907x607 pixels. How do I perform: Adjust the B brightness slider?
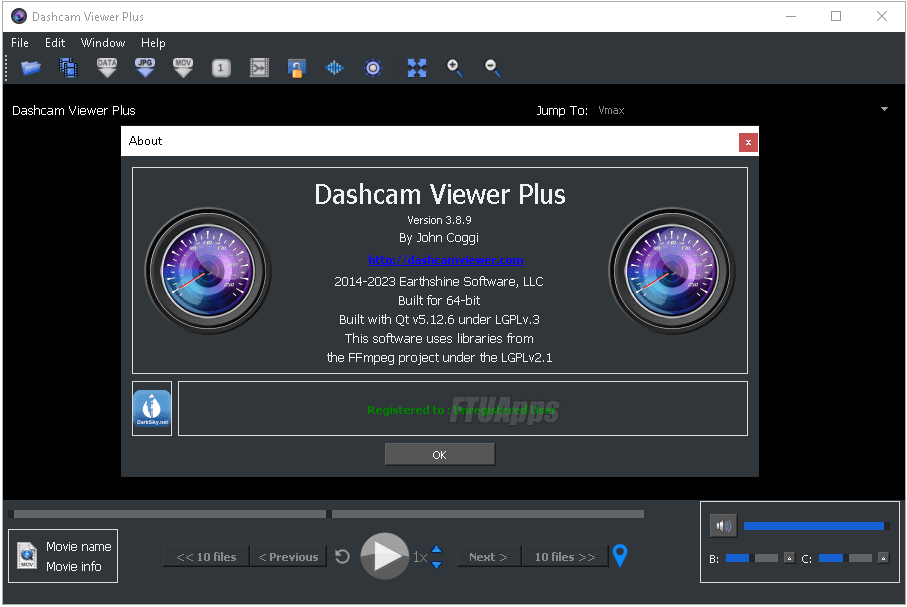pos(751,558)
